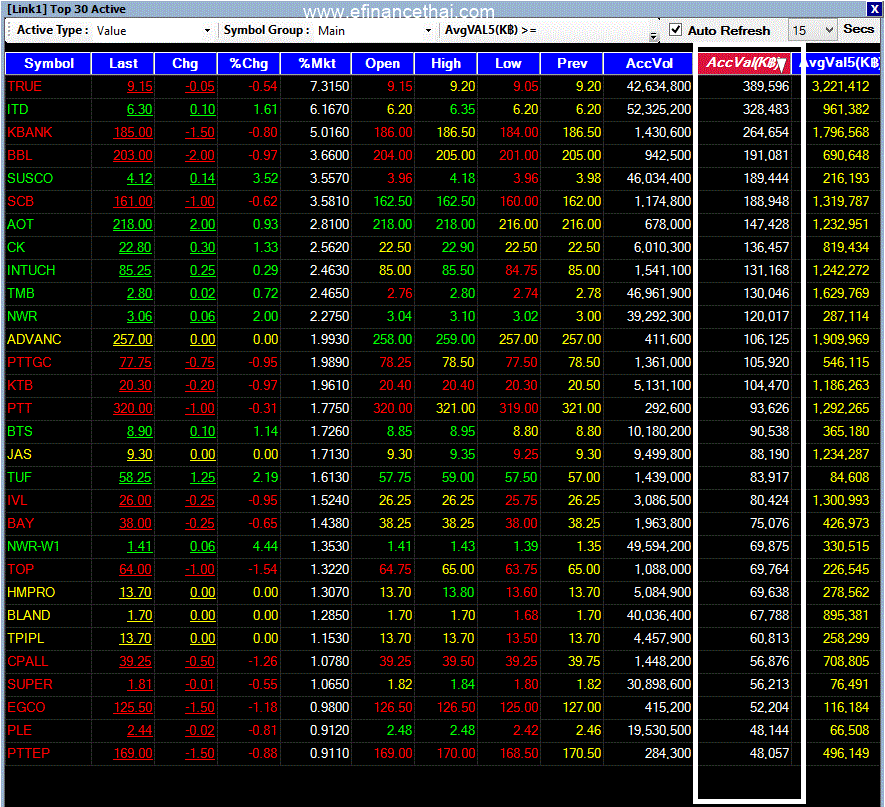Select the BTS symbol

pos(20,431)
